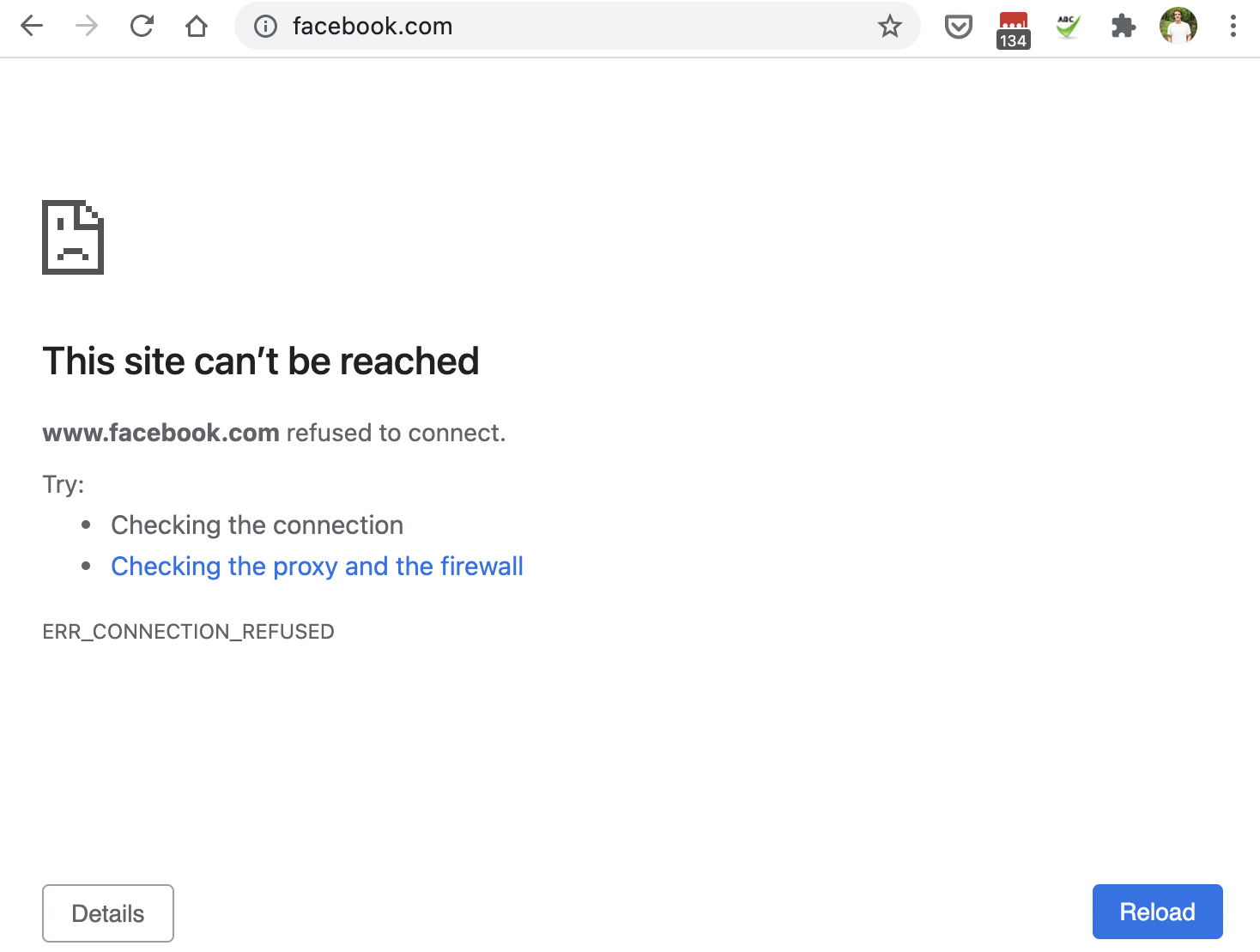Viewport: 1260px width, 952px height.
Task: Click the sad page error icon
Action: point(73,238)
